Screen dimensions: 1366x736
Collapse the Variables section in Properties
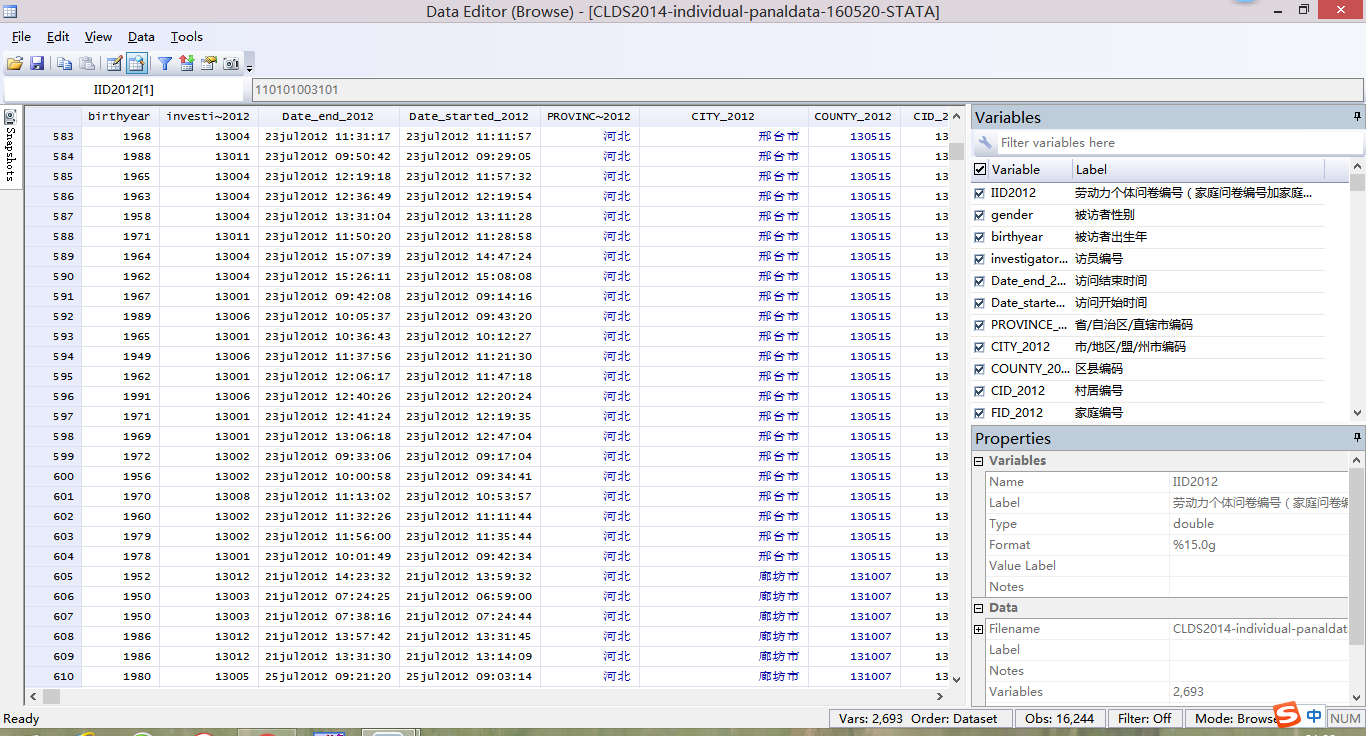[979, 461]
